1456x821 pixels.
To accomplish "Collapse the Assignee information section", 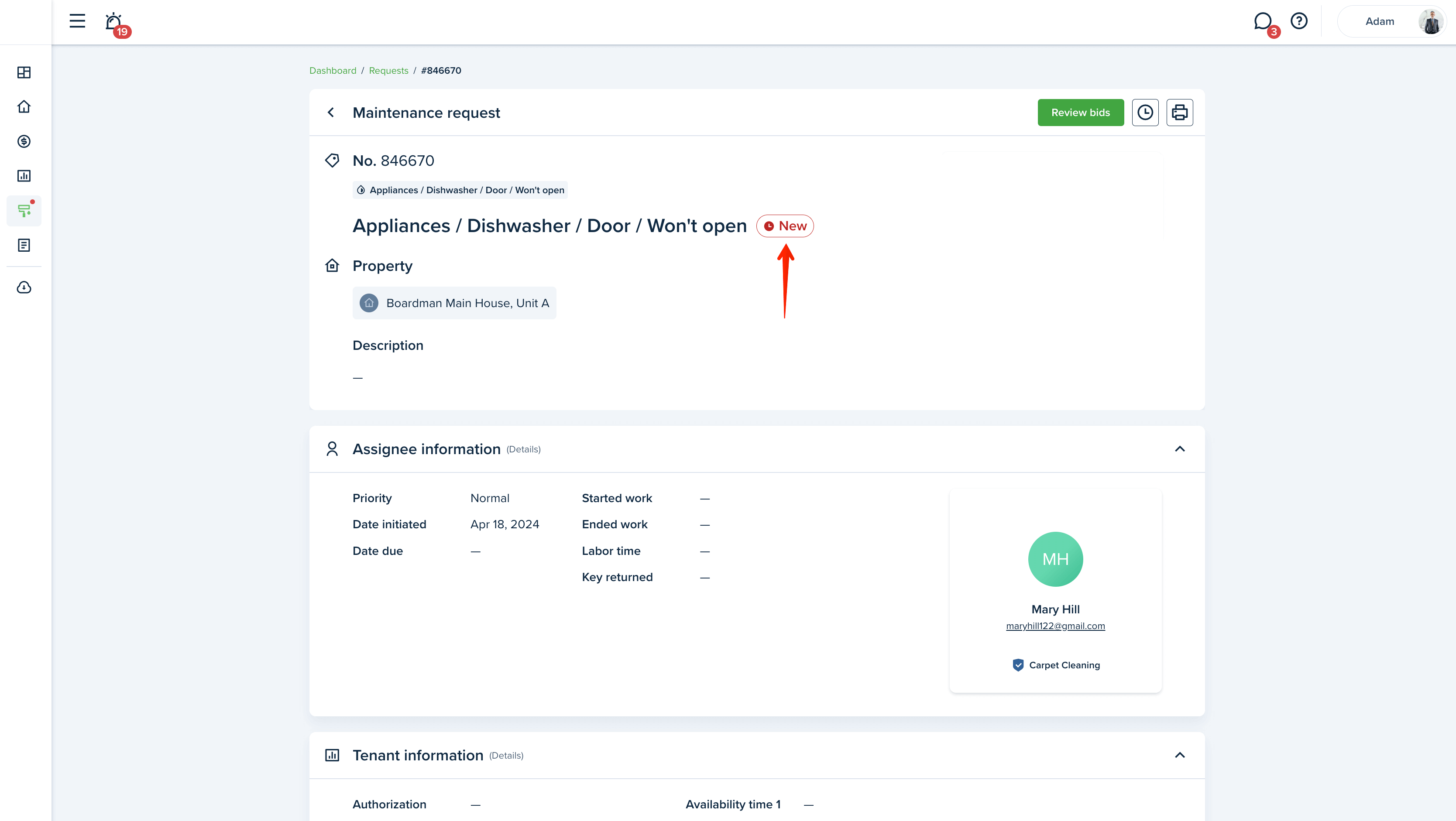I will point(1180,449).
